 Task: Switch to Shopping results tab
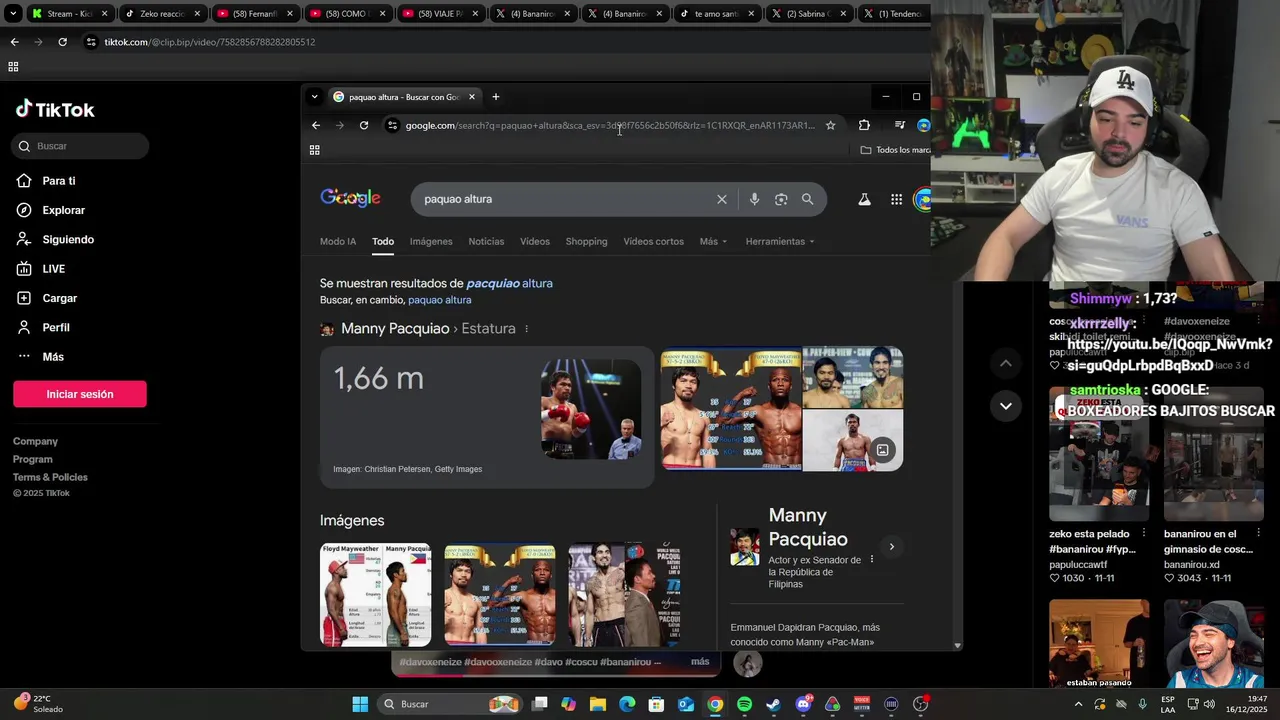tap(586, 241)
